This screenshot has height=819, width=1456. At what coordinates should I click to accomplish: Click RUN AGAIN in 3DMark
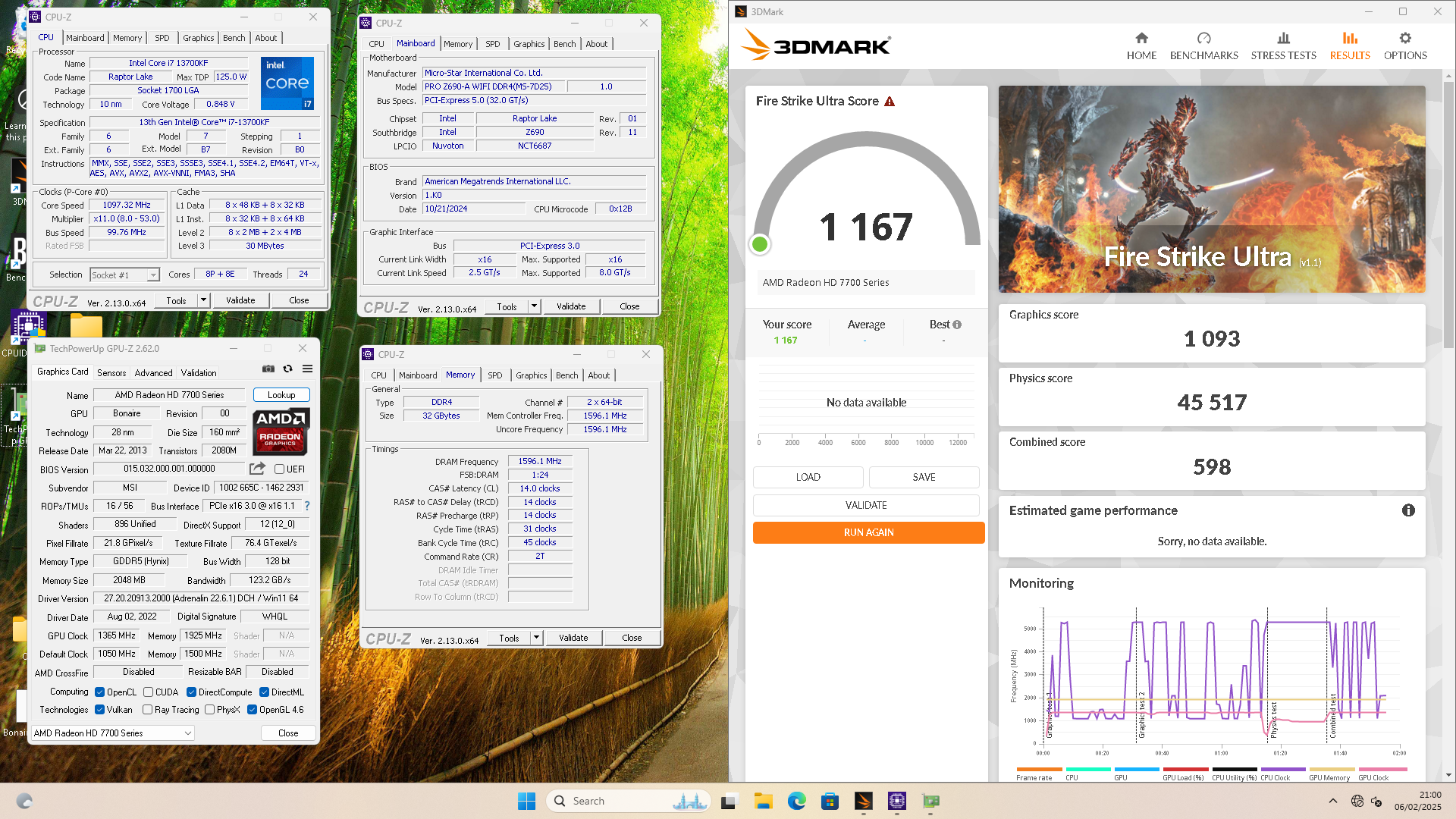[x=868, y=532]
